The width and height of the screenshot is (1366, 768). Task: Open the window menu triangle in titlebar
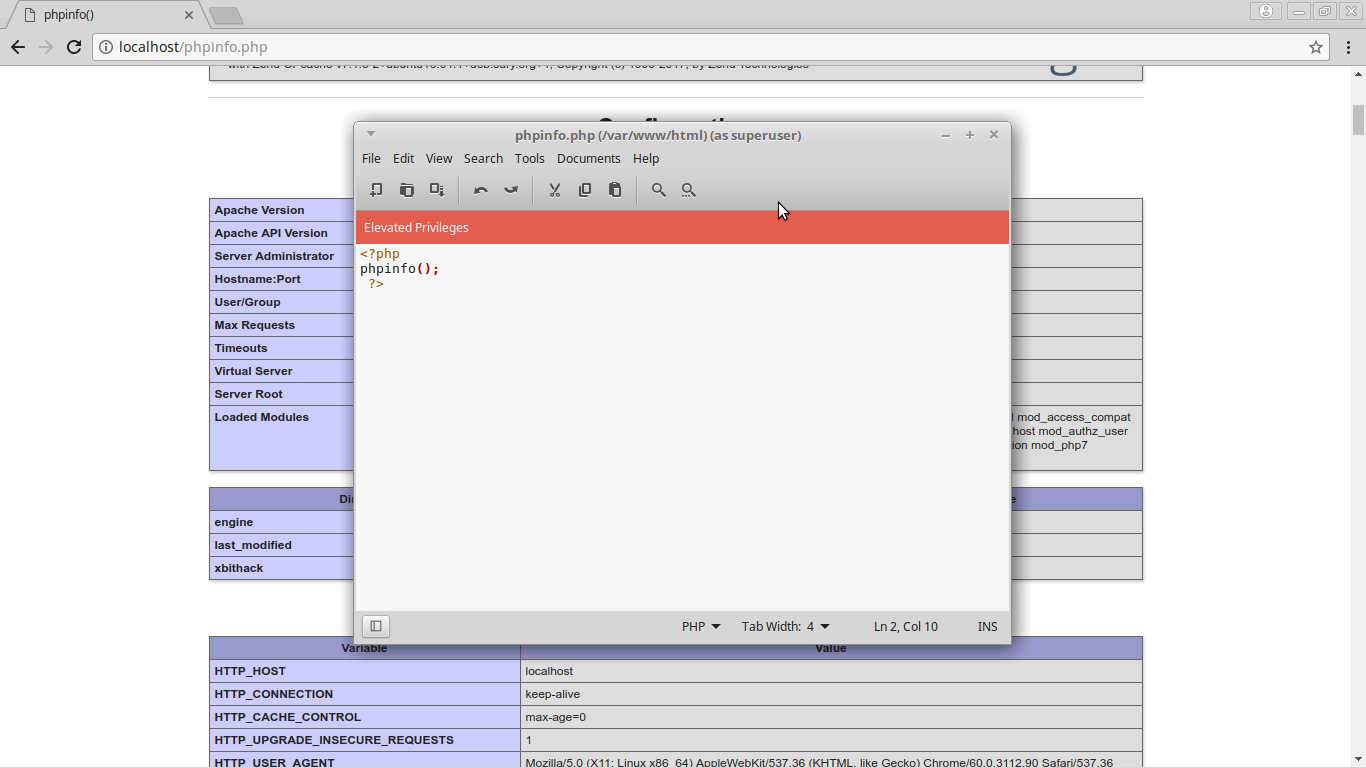click(371, 133)
